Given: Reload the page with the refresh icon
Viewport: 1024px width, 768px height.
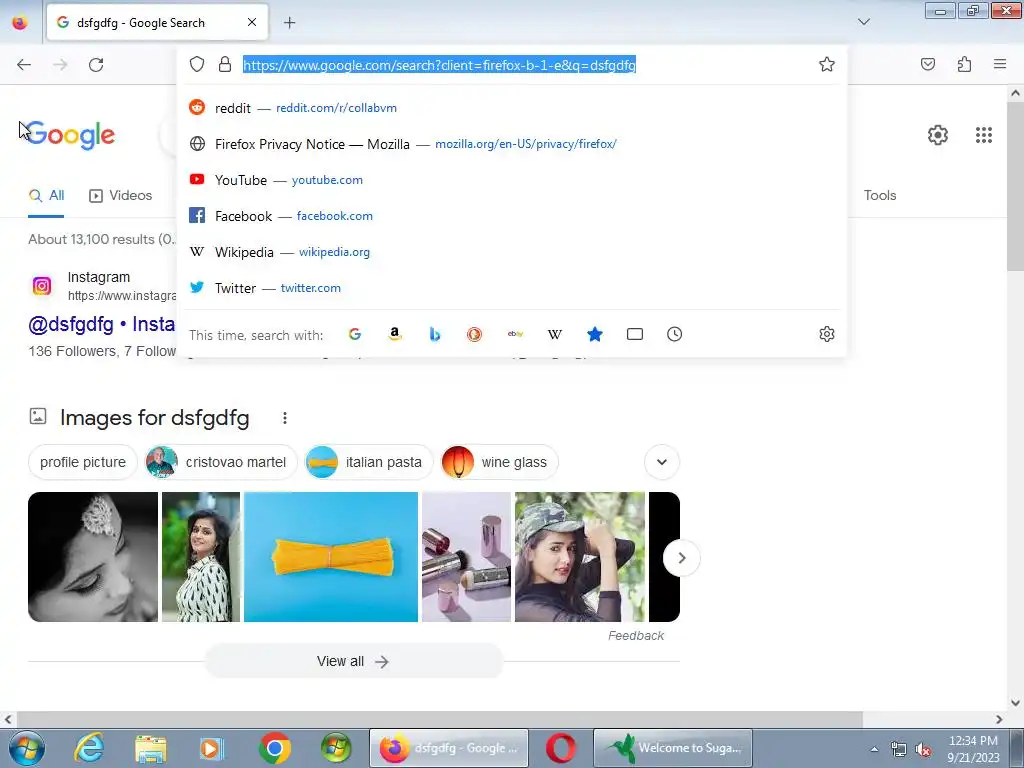Looking at the screenshot, I should tap(96, 65).
